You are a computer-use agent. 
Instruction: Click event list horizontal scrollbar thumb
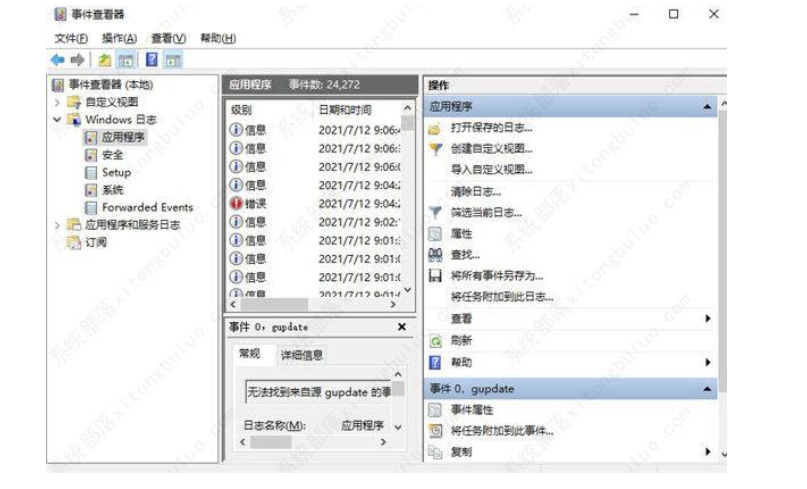point(274,305)
